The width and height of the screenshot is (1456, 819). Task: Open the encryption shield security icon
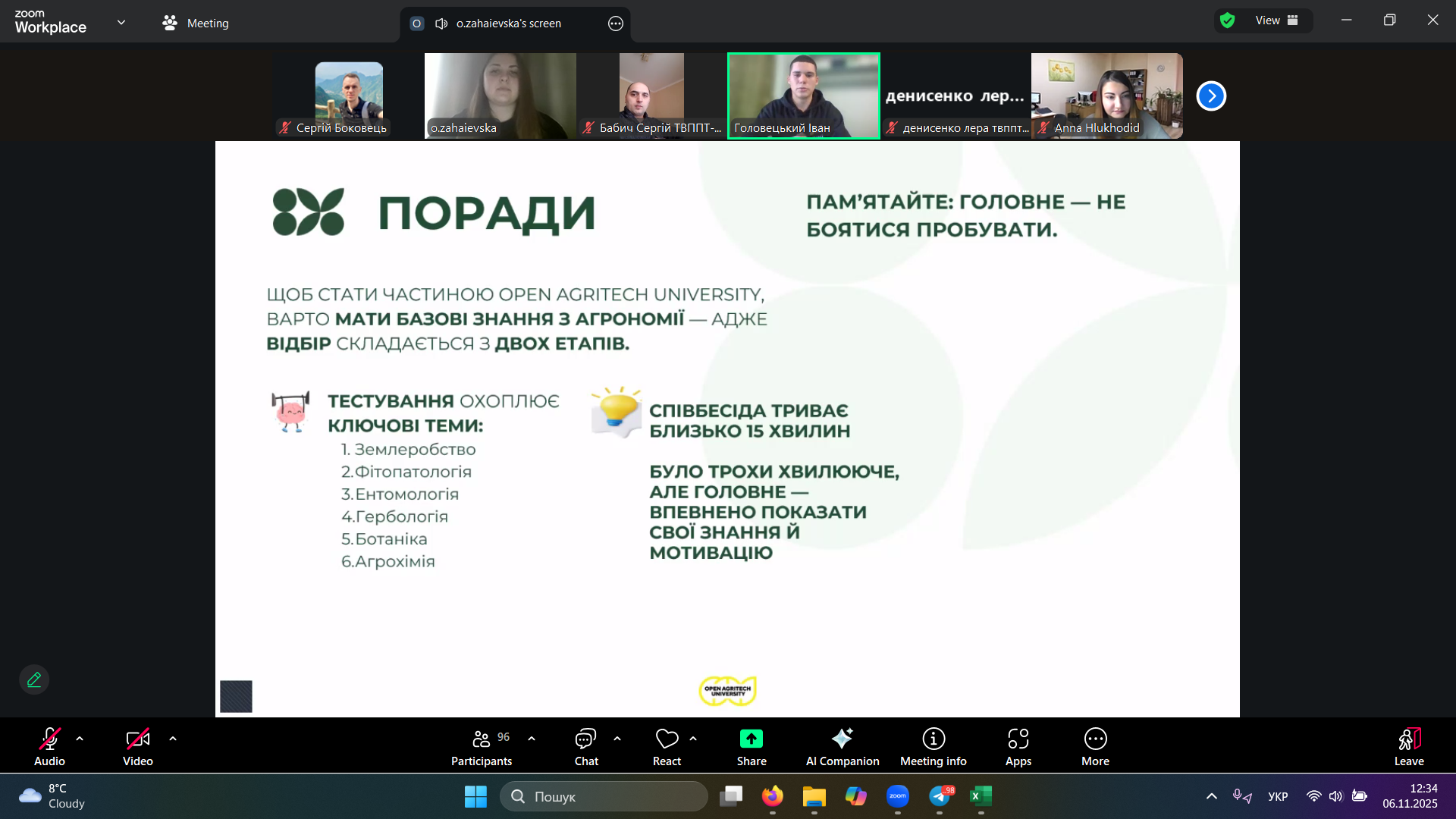click(x=1227, y=20)
